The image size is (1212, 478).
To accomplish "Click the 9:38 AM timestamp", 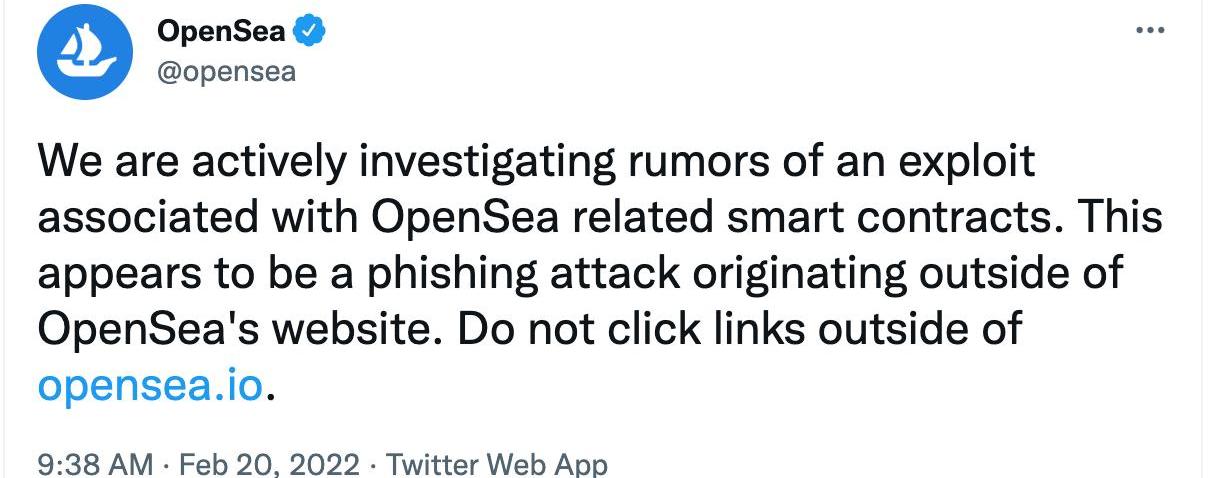I will pos(96,465).
